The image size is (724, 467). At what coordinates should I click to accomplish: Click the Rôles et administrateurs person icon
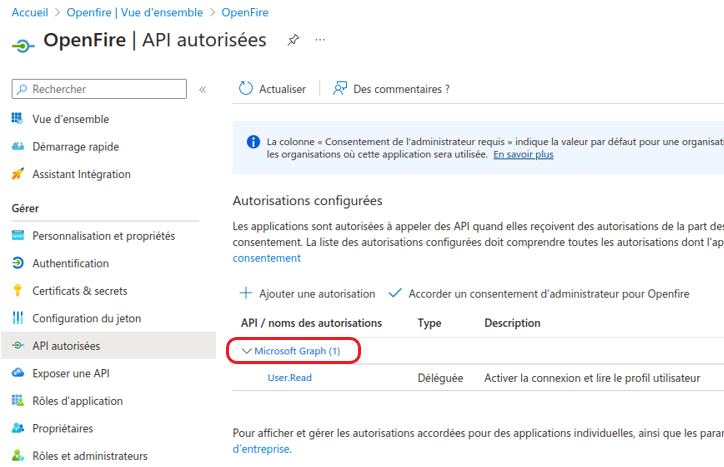tap(18, 455)
